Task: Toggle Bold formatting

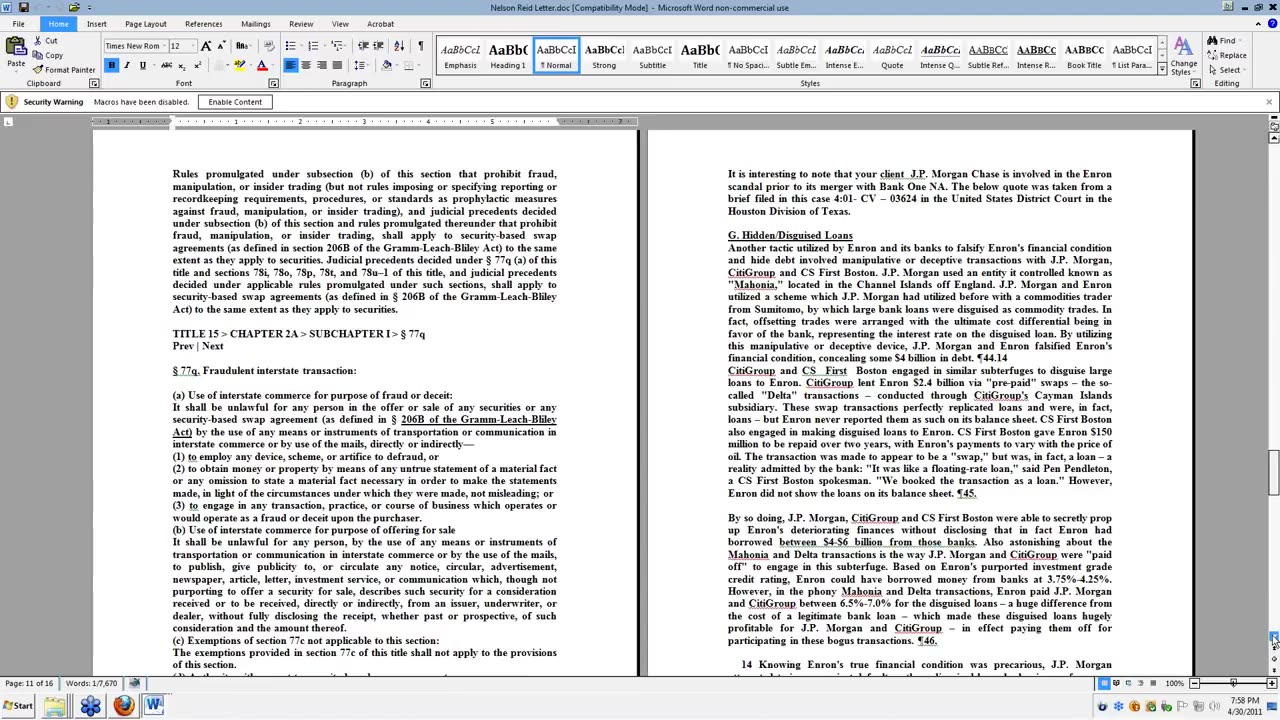Action: coord(111,66)
